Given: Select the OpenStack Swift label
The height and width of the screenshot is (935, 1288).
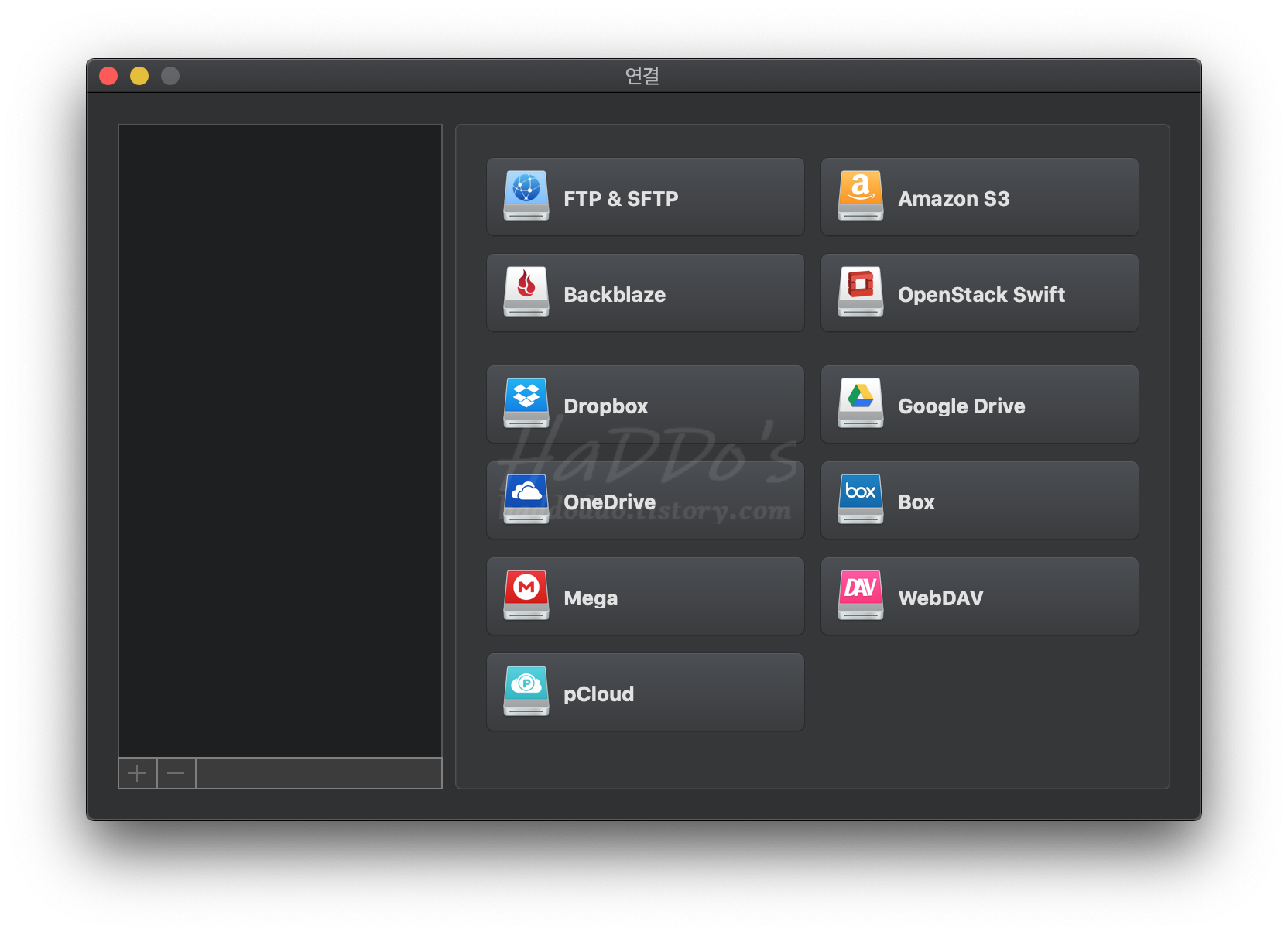Looking at the screenshot, I should click(981, 295).
